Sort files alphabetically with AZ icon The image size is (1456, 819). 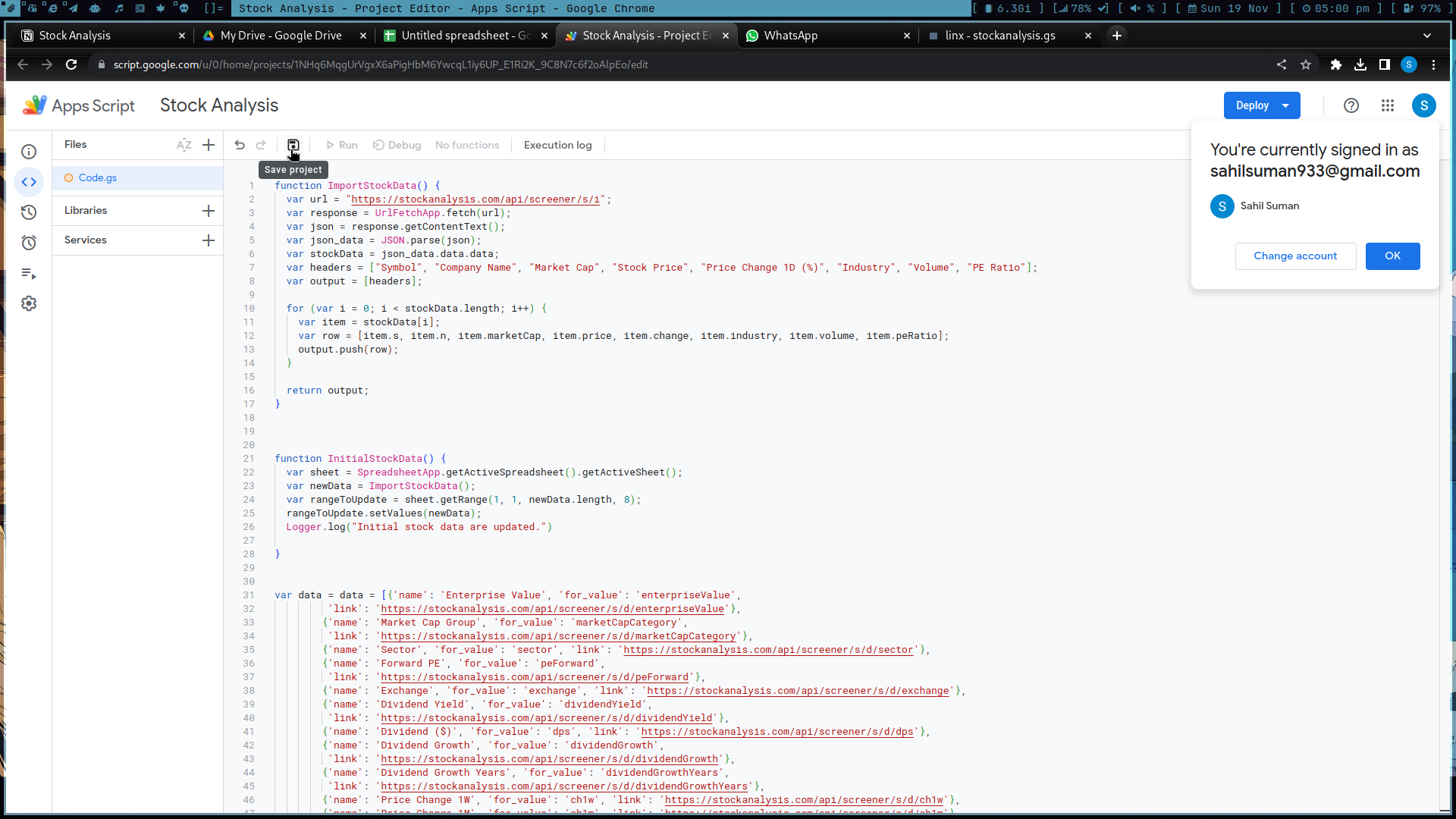point(184,145)
